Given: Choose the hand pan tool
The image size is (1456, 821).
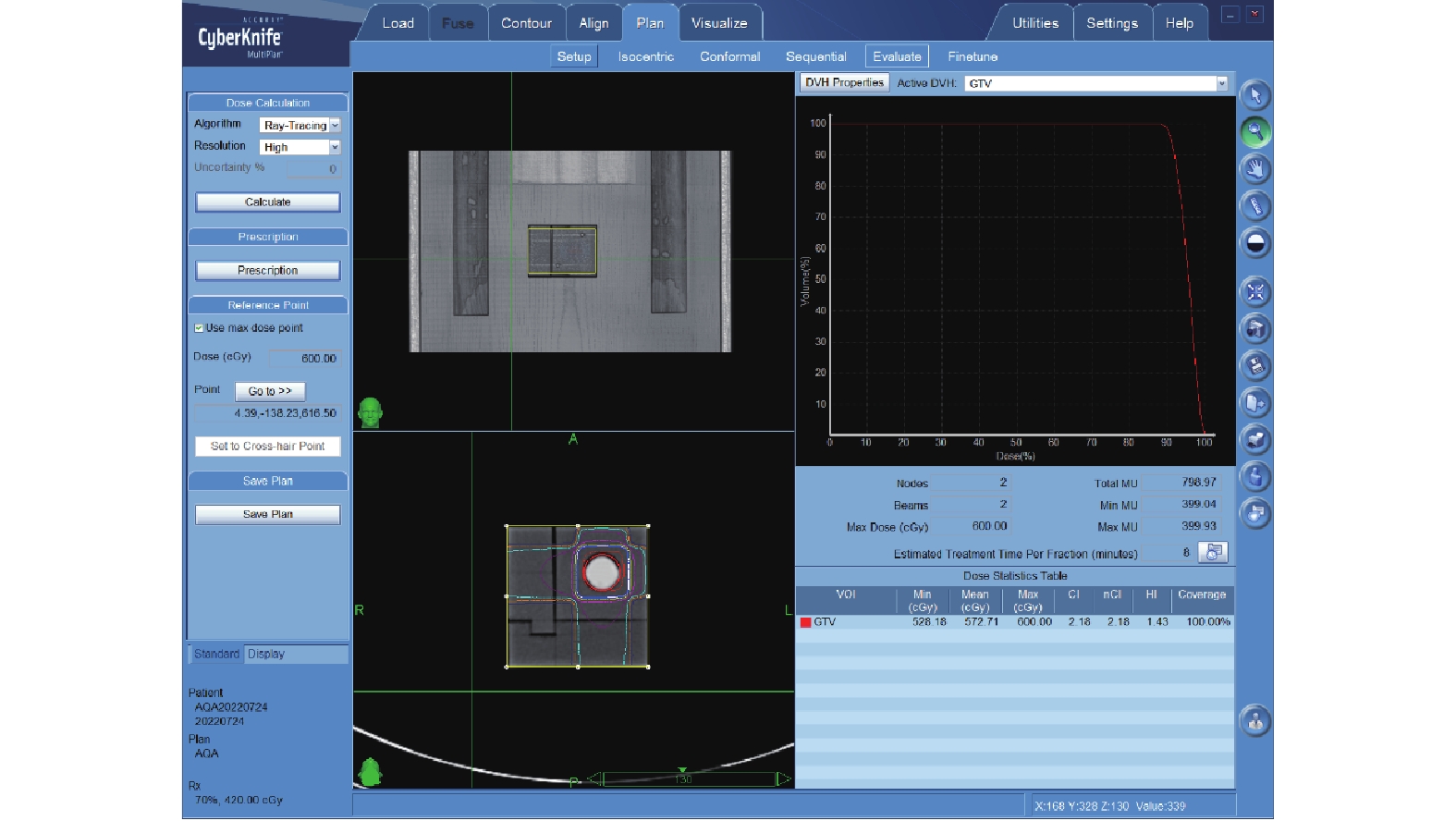Looking at the screenshot, I should tap(1254, 169).
